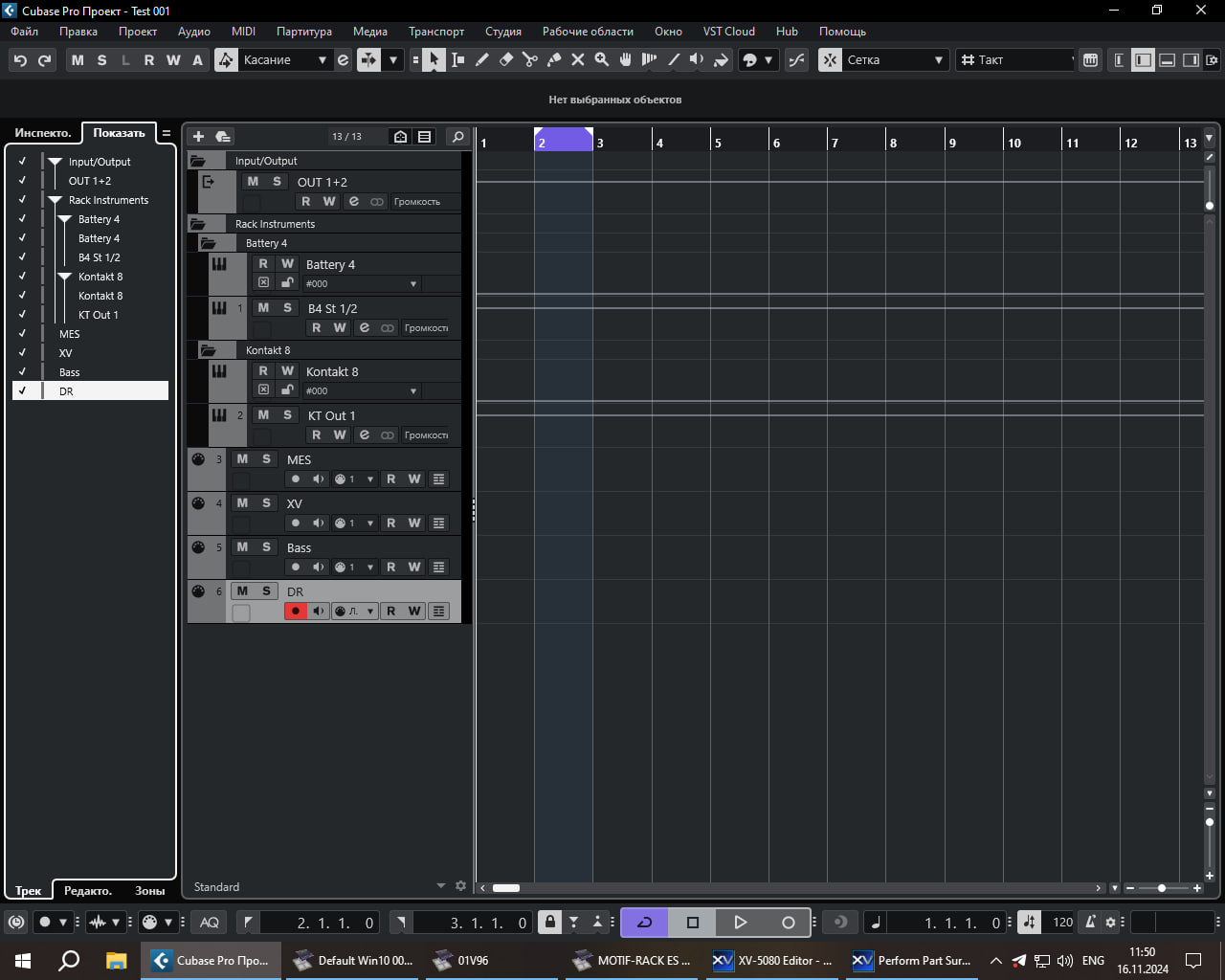Open Standard rack type dropdown arrow

pos(440,886)
